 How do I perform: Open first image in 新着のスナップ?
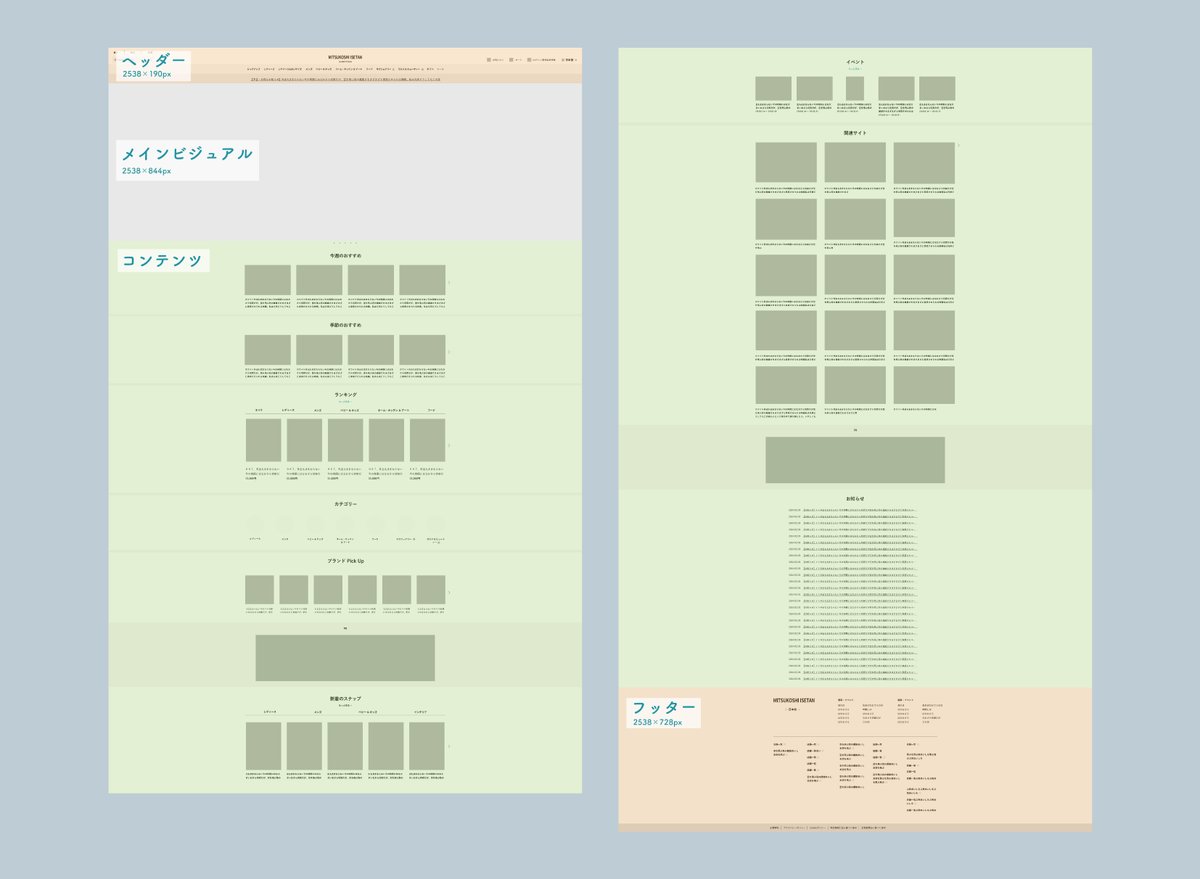(264, 746)
